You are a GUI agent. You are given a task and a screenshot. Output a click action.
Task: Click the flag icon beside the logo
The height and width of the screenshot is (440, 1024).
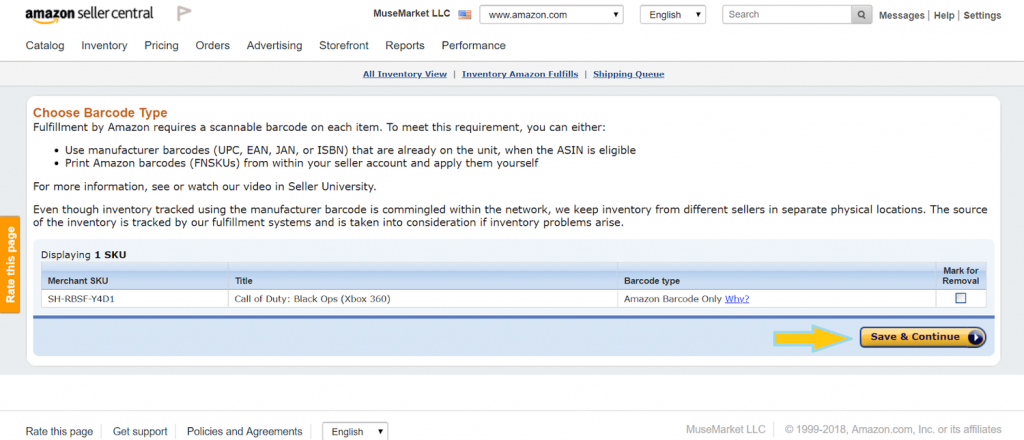click(x=184, y=14)
